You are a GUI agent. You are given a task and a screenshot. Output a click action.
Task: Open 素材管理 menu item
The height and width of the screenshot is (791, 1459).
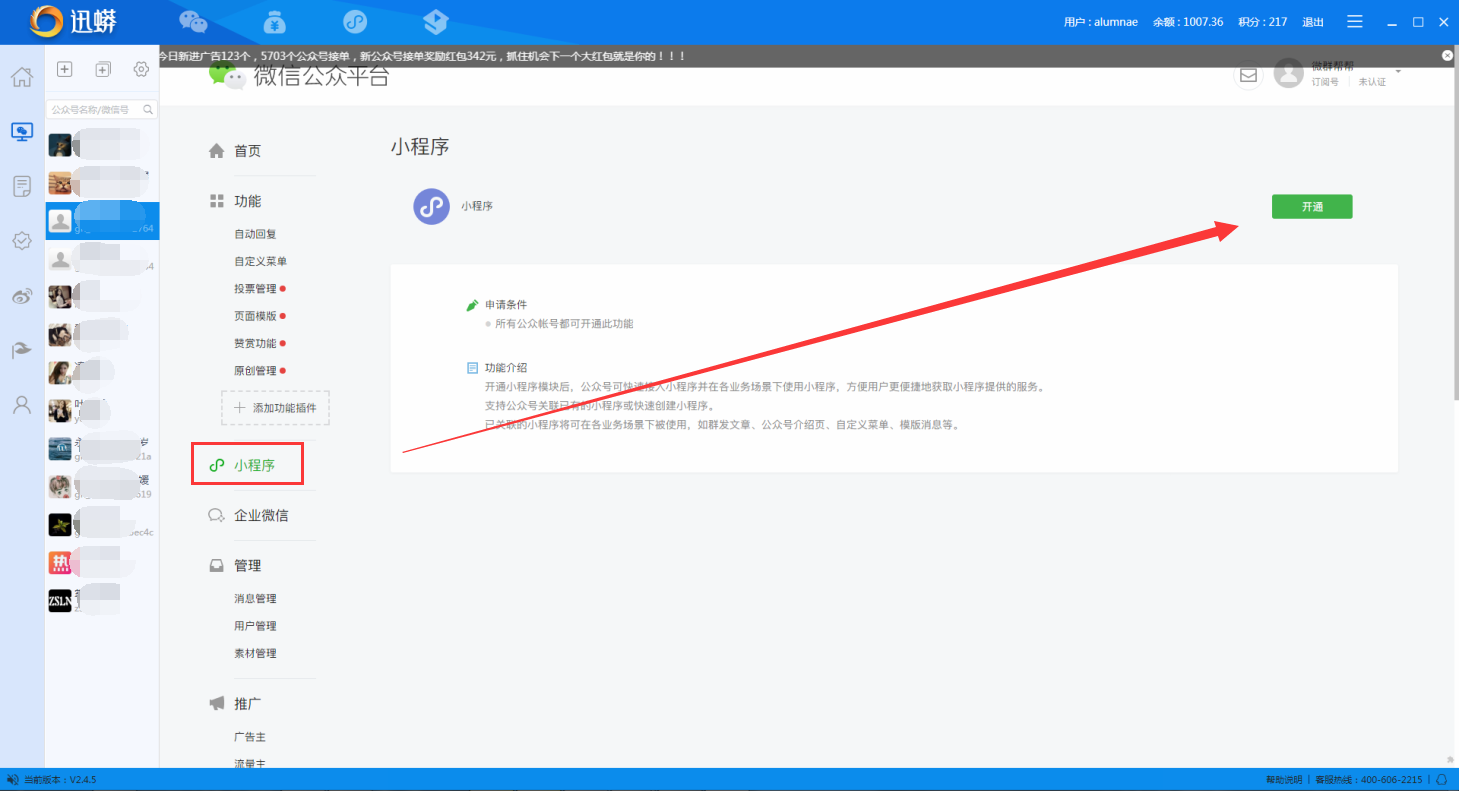pos(255,653)
